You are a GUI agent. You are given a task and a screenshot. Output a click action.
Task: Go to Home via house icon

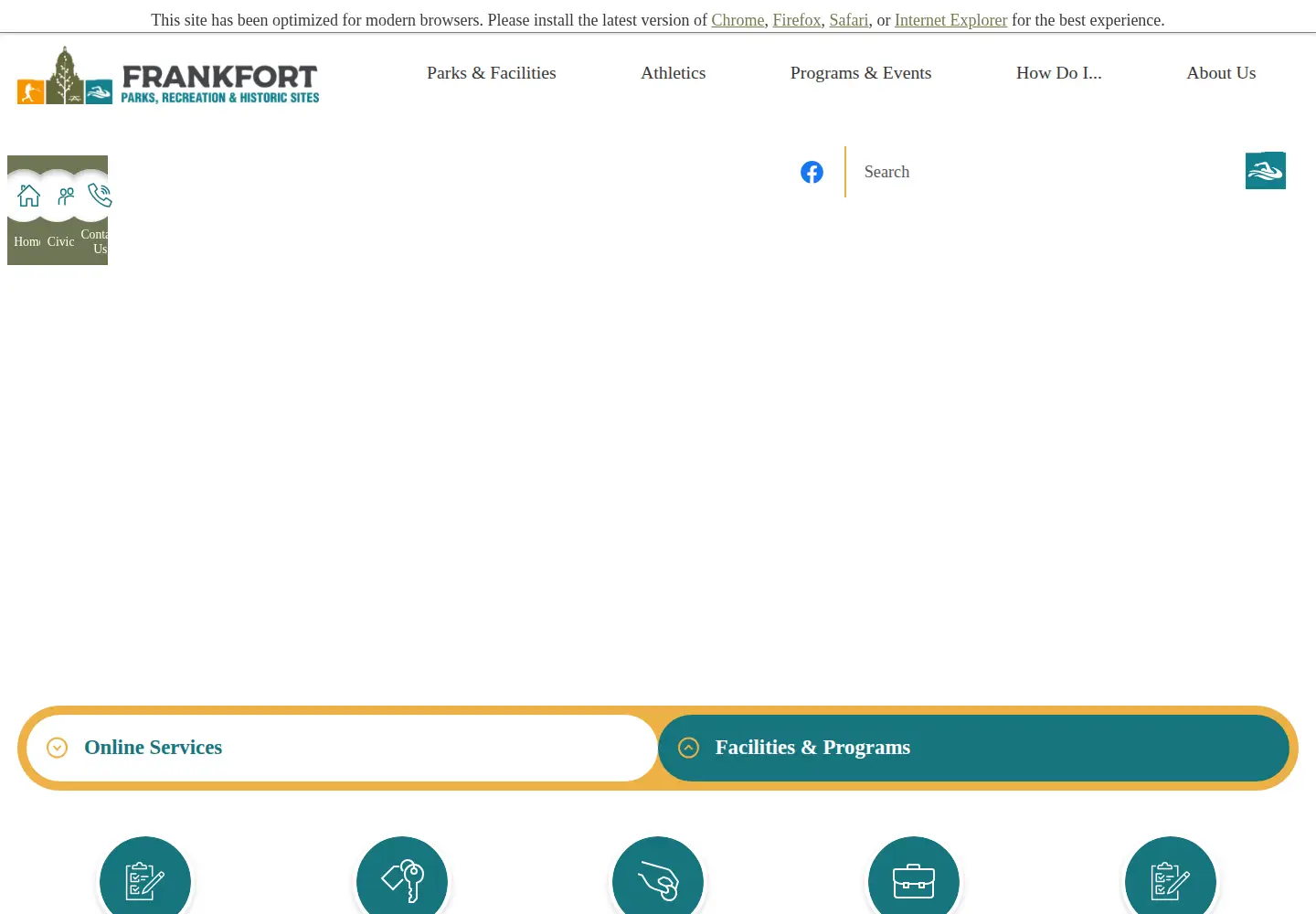28,196
